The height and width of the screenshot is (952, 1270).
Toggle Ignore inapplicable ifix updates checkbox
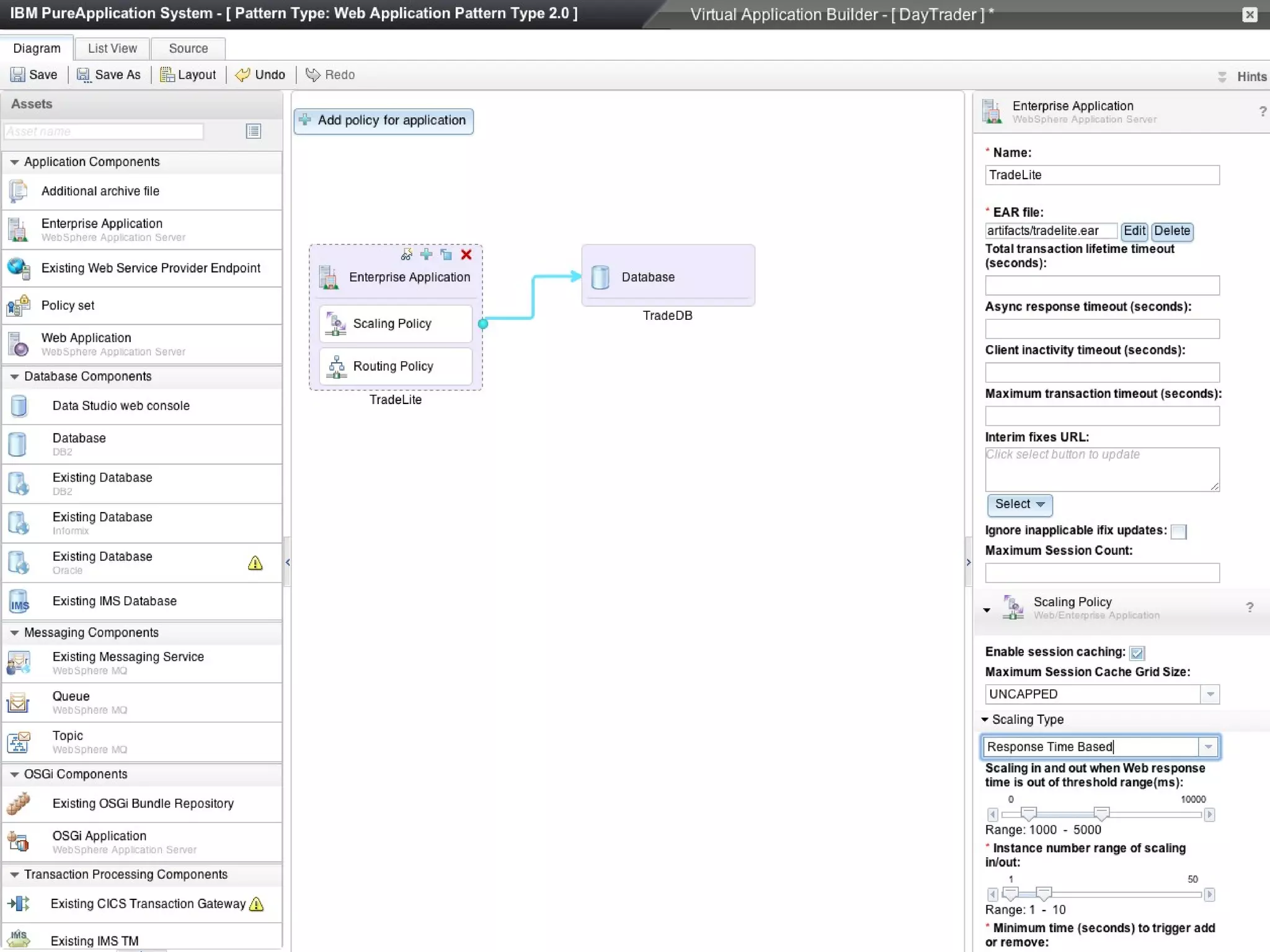pos(1178,531)
